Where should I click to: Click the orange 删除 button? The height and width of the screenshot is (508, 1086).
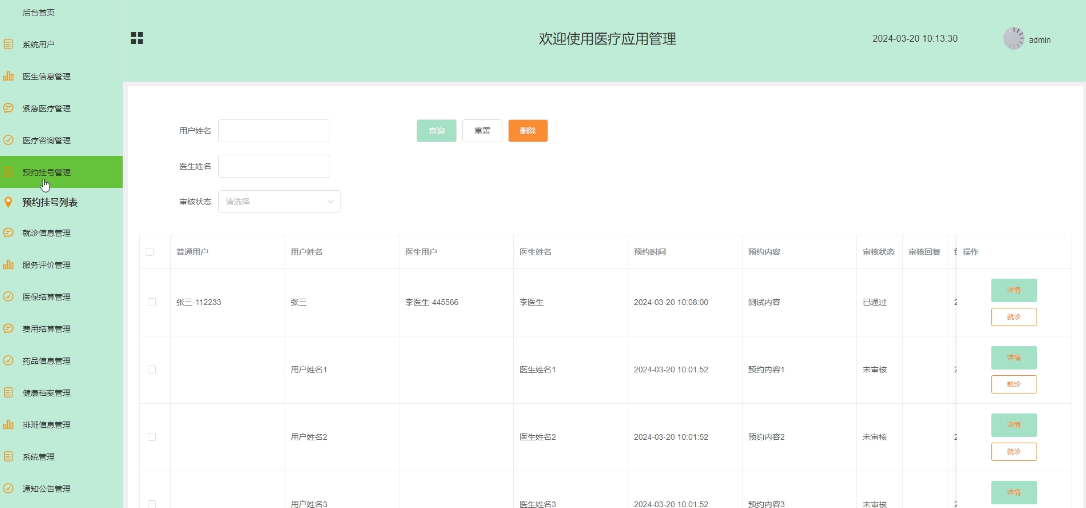(528, 131)
